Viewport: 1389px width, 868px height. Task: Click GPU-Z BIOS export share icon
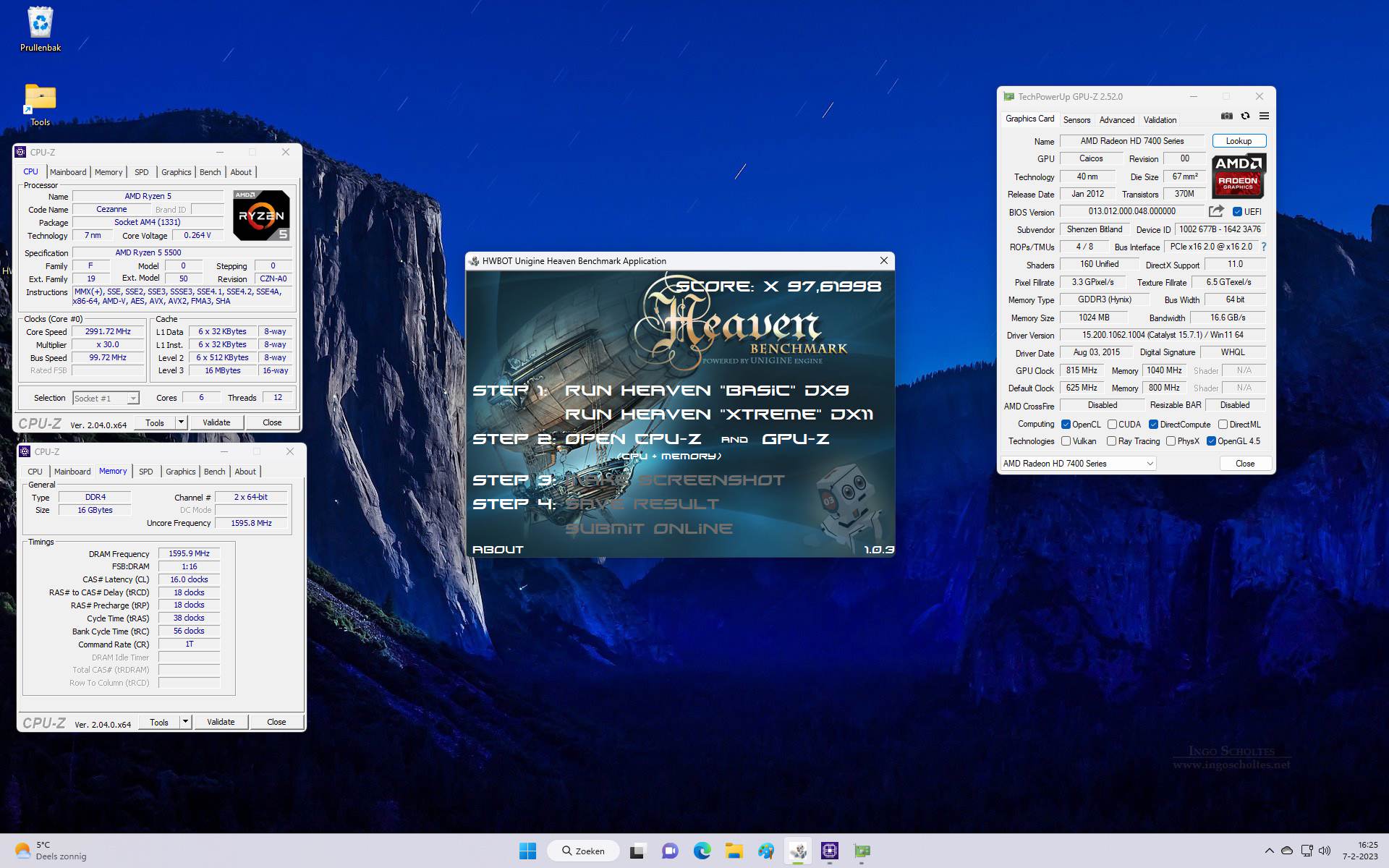1216,211
